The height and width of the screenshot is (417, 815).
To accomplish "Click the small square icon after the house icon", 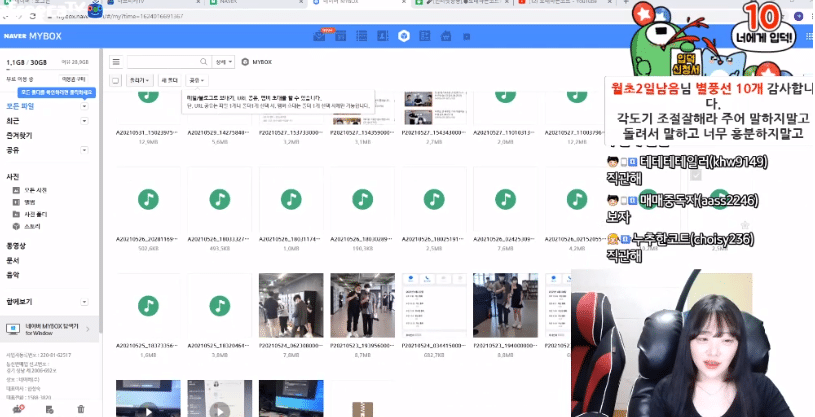I will 467,36.
